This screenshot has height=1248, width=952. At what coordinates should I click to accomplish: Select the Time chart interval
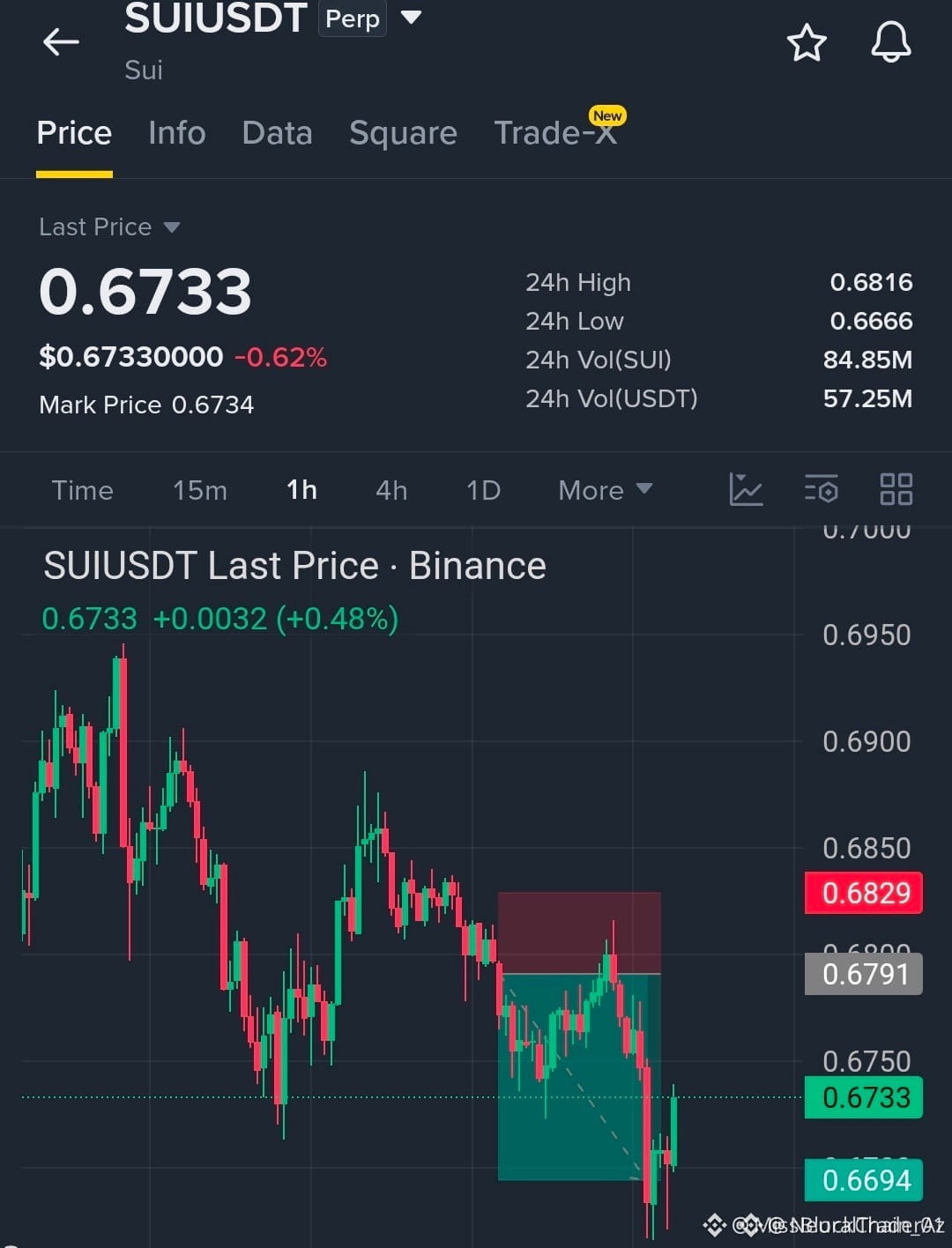click(x=82, y=490)
